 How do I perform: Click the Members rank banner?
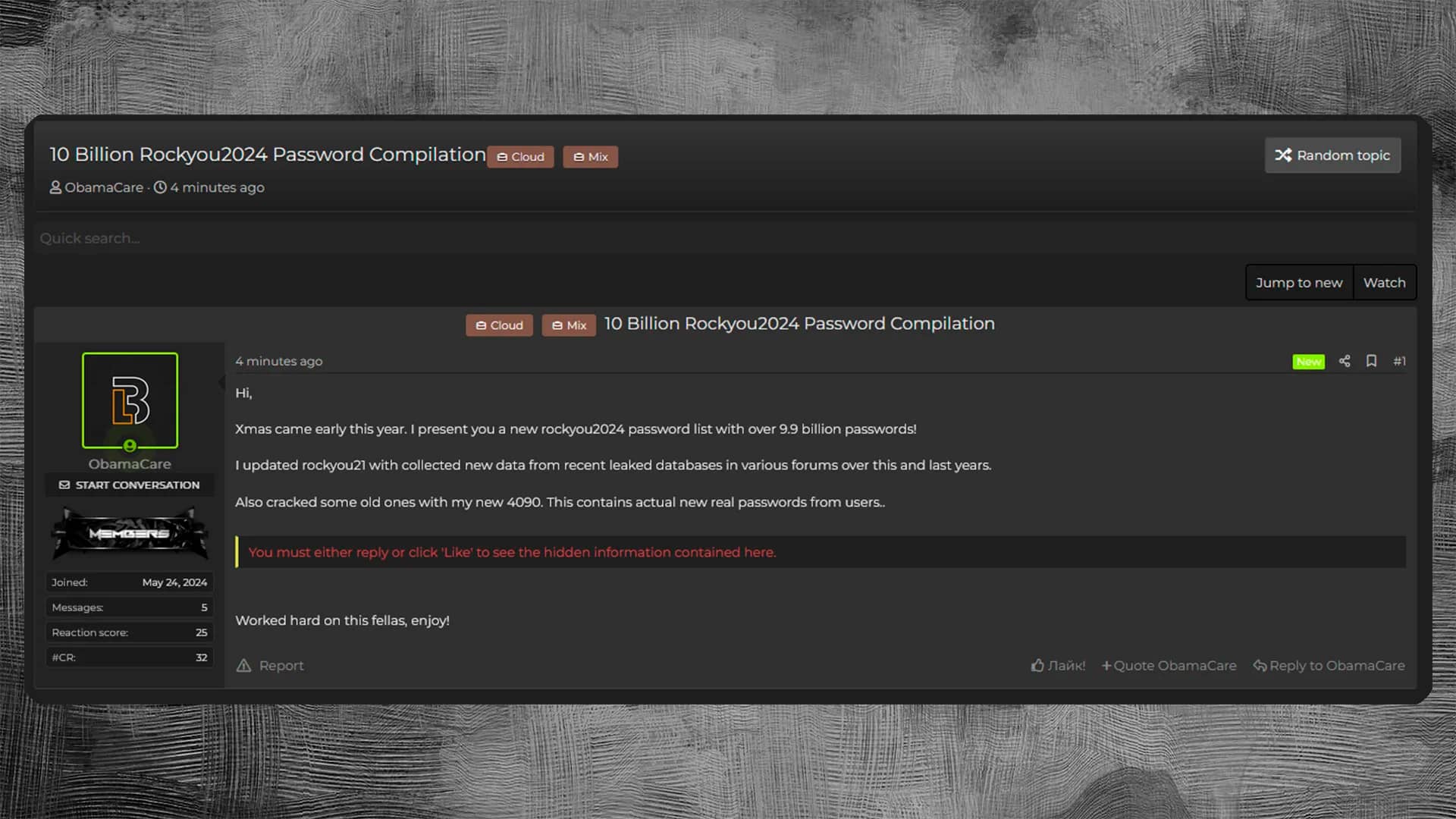point(129,533)
